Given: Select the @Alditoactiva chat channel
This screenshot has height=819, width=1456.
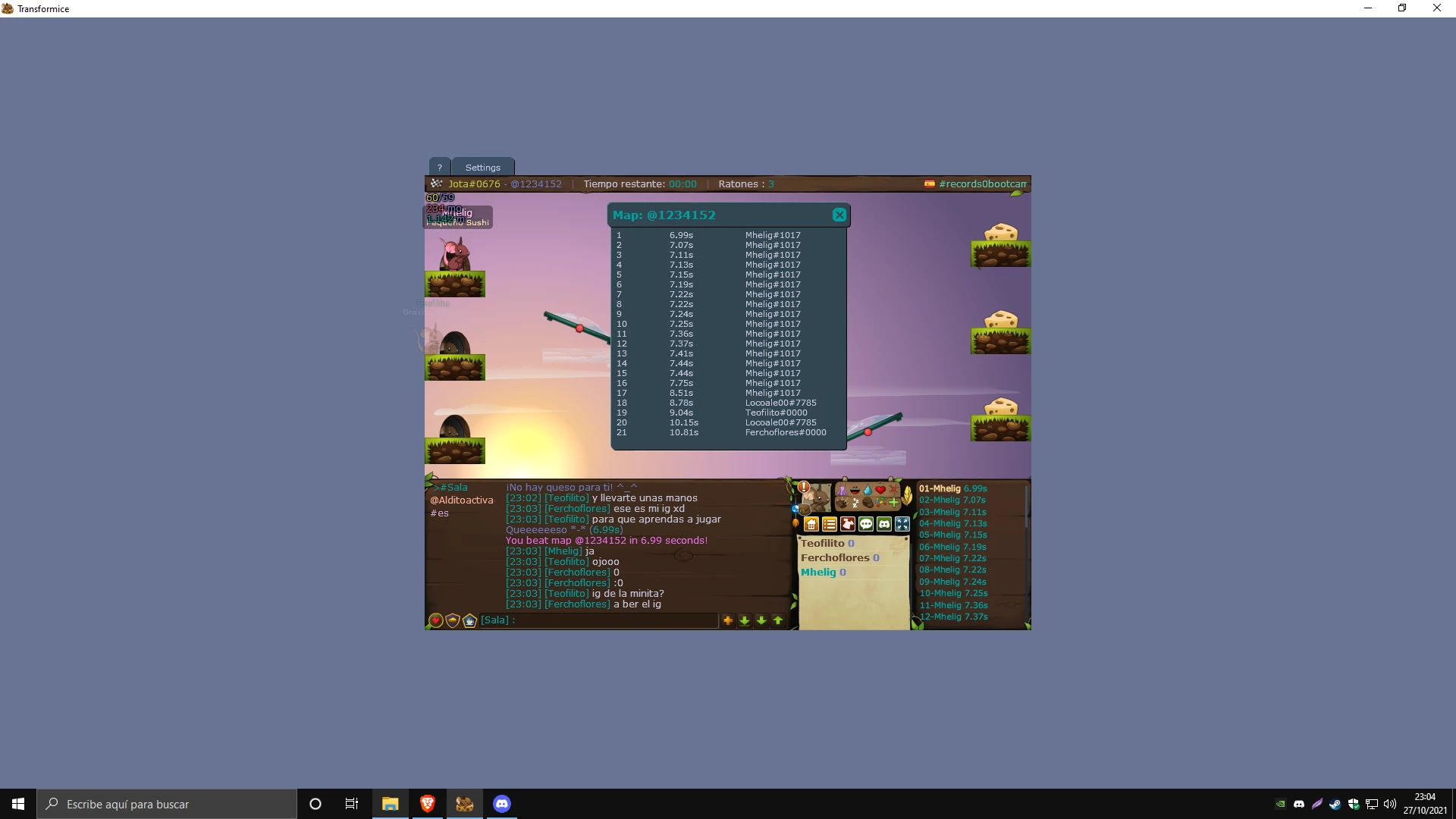Looking at the screenshot, I should pos(462,500).
